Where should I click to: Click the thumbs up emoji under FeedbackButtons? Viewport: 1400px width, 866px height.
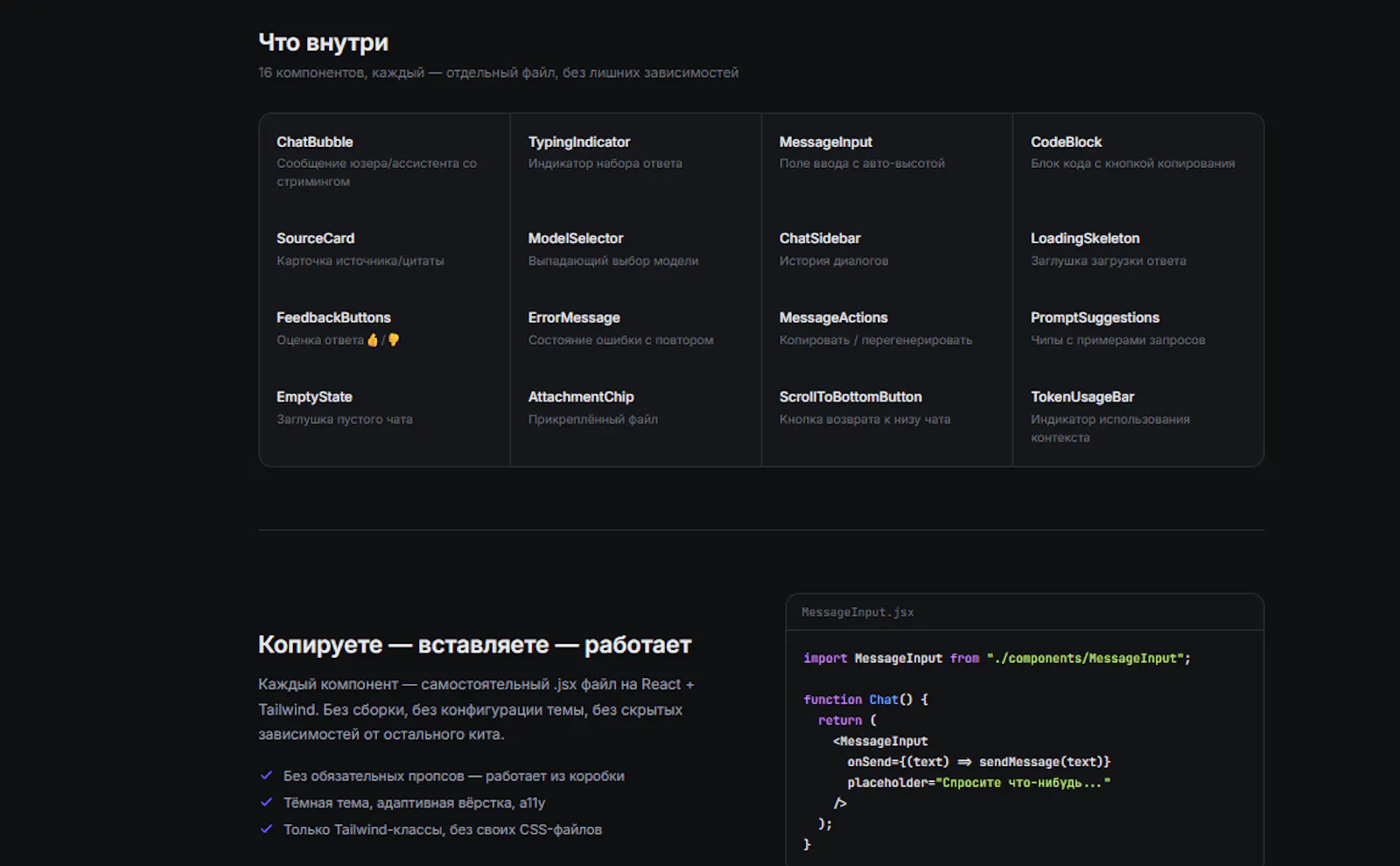(x=373, y=339)
